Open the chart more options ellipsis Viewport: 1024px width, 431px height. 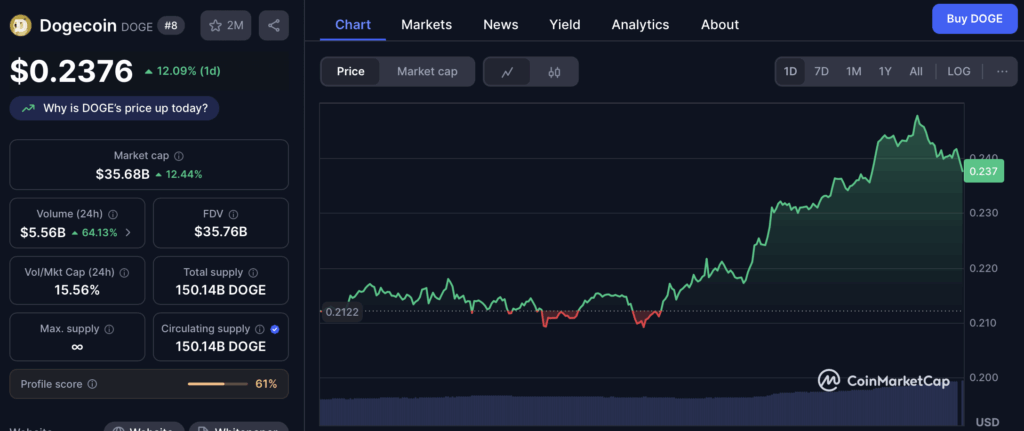pos(1002,71)
